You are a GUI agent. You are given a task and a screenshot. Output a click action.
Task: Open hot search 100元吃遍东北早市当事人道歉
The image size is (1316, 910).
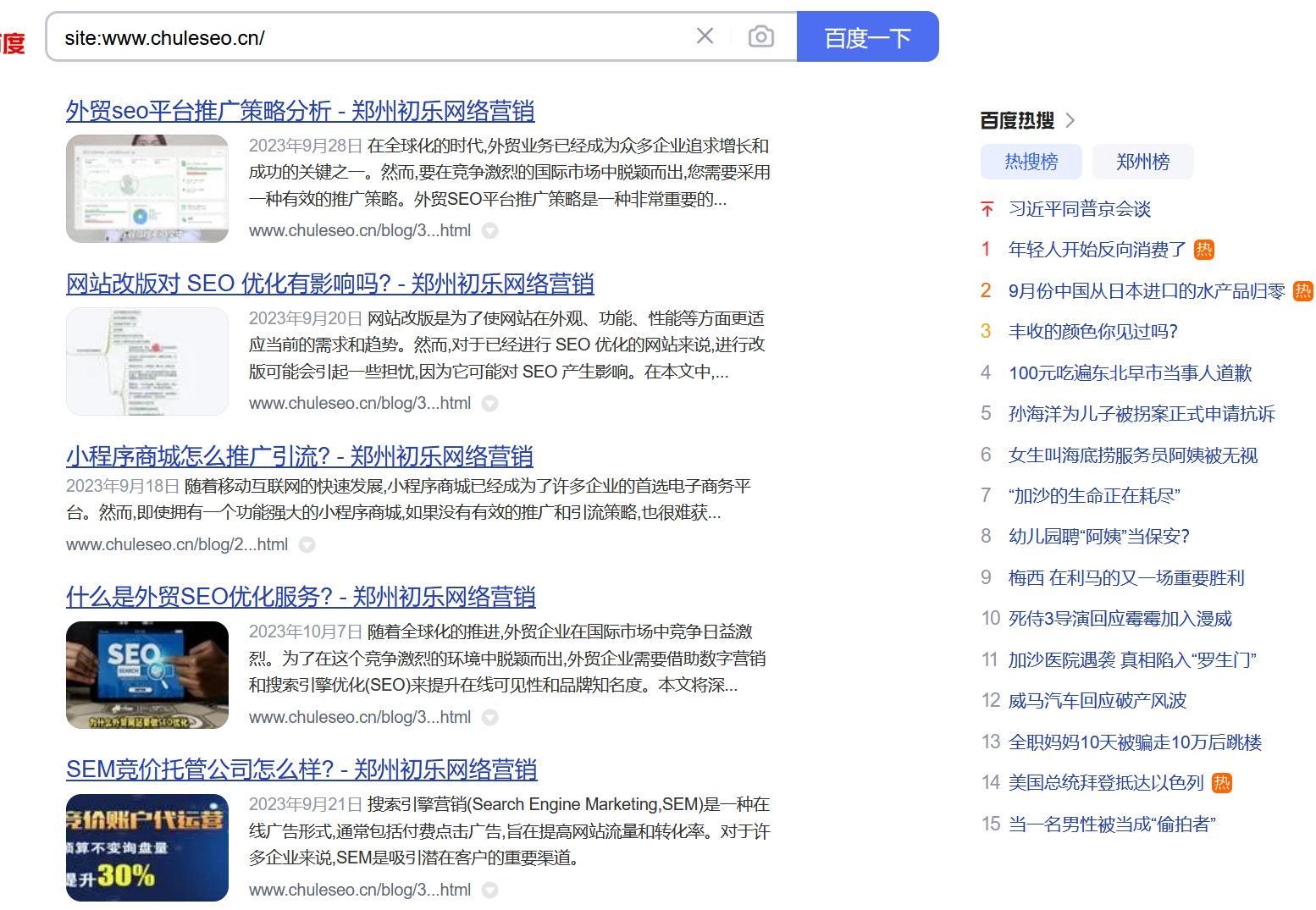click(x=1131, y=373)
